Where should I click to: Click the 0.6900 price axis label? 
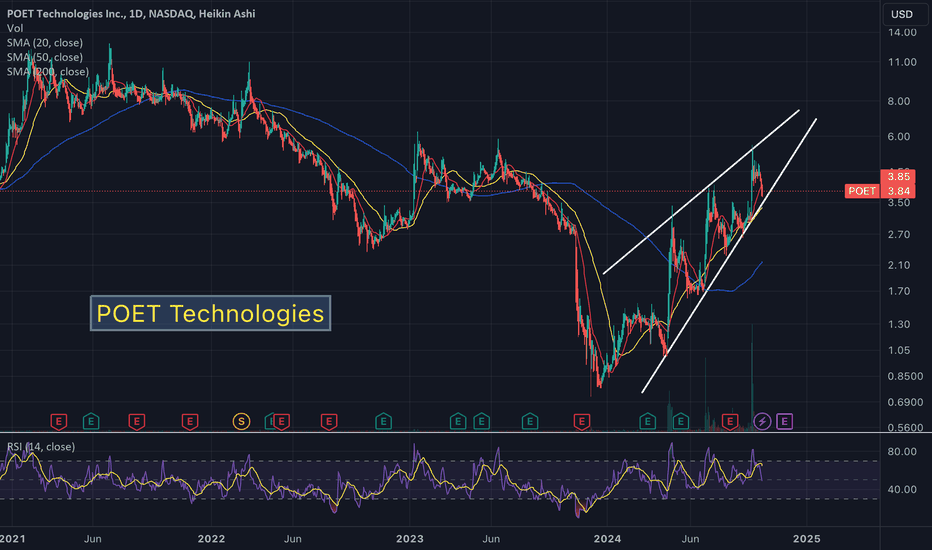pos(905,403)
